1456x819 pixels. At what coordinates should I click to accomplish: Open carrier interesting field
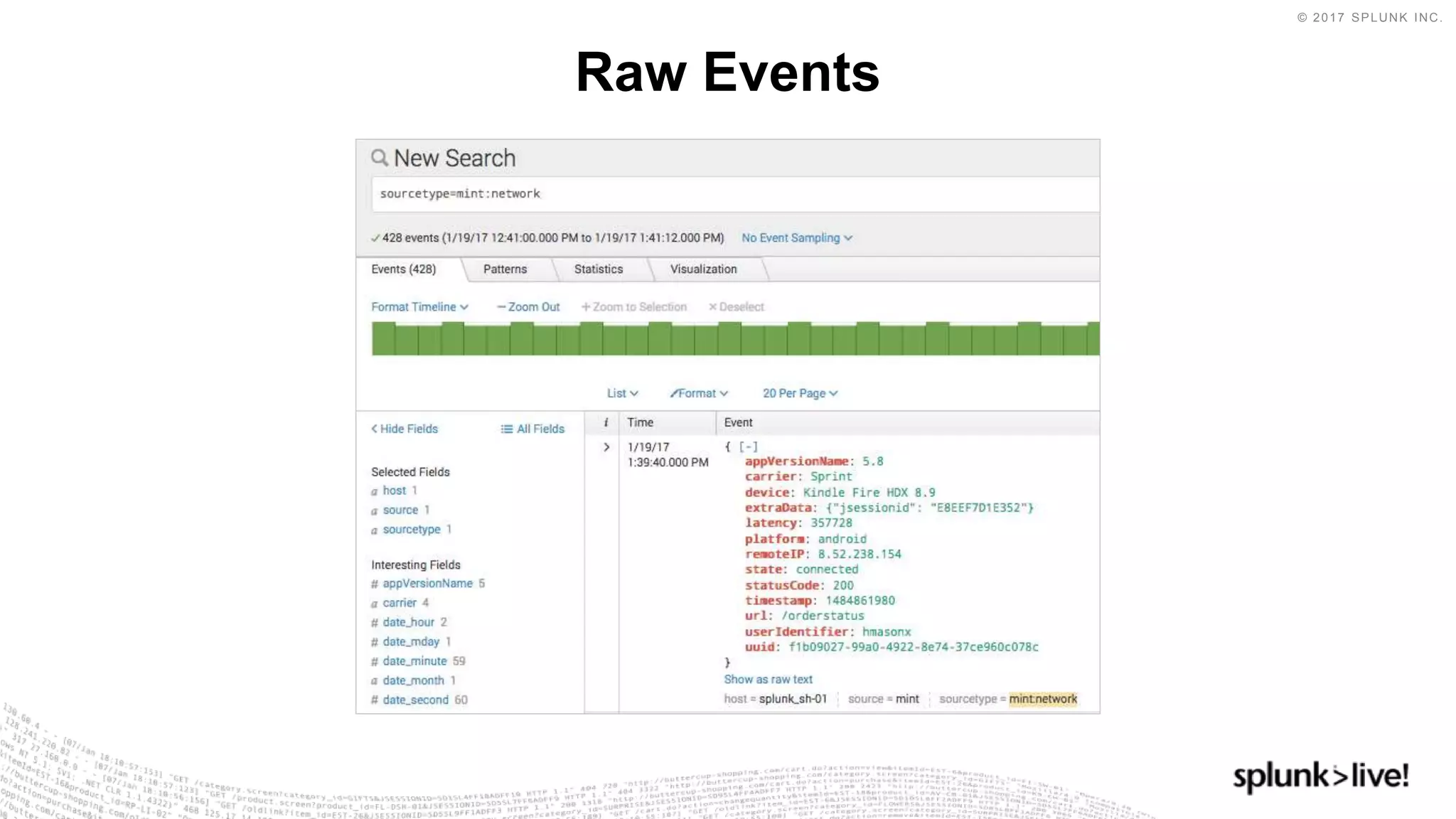pos(400,603)
